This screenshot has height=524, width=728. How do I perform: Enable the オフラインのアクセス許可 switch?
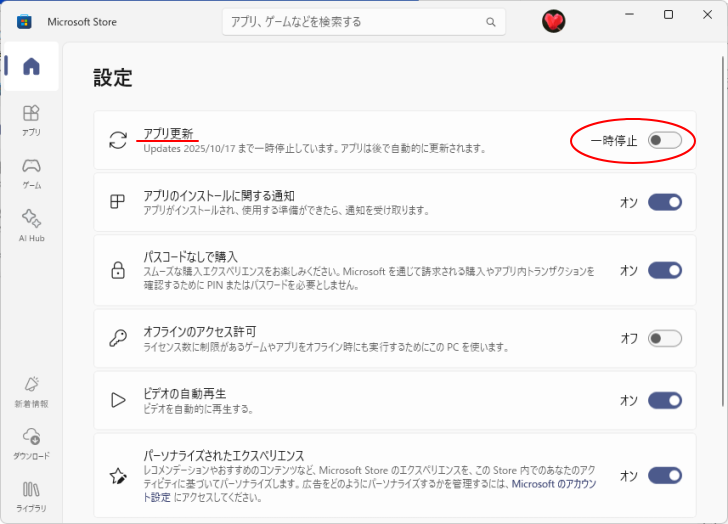click(x=665, y=338)
